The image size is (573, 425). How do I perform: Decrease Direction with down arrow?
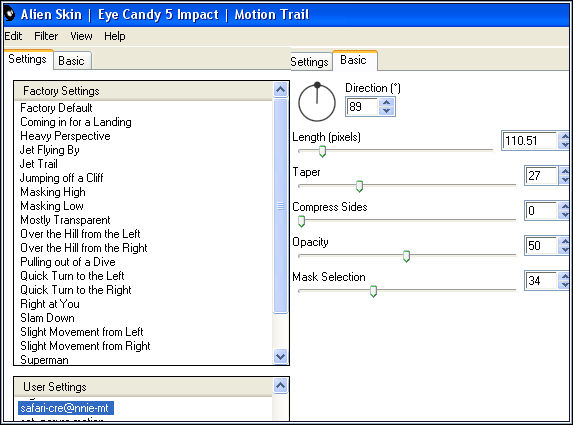[x=387, y=111]
